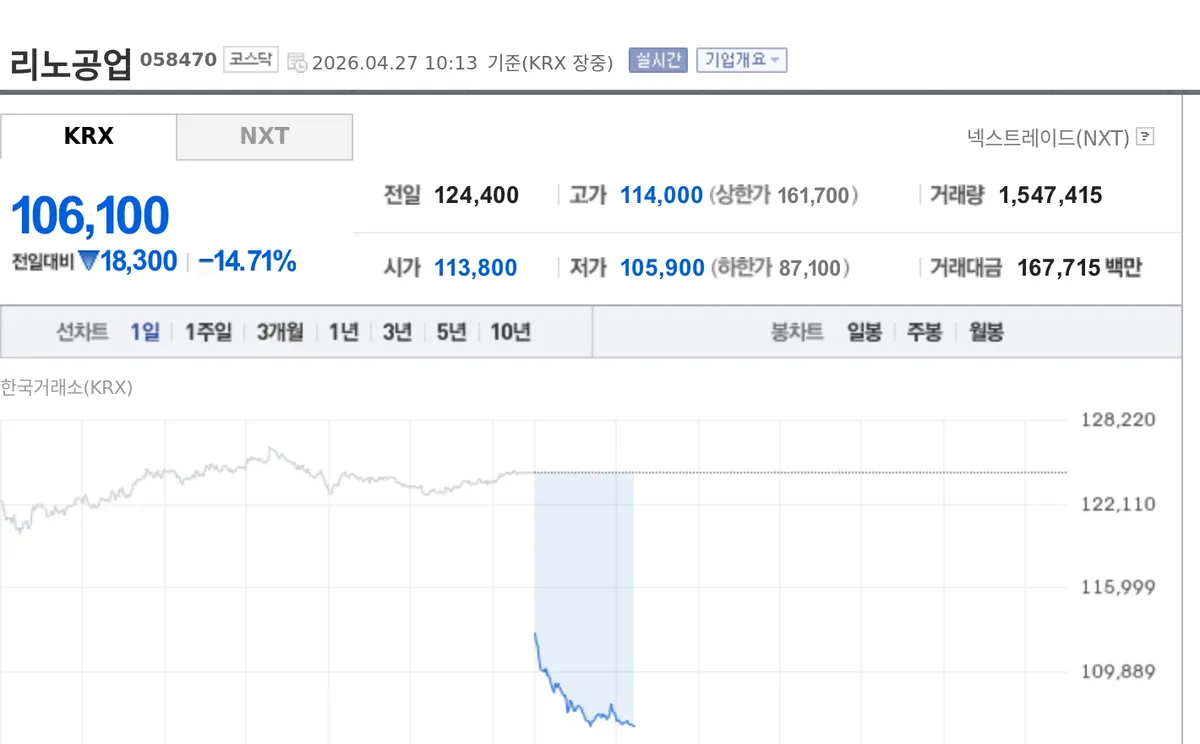Open the 기업개요 dropdown

click(x=742, y=60)
